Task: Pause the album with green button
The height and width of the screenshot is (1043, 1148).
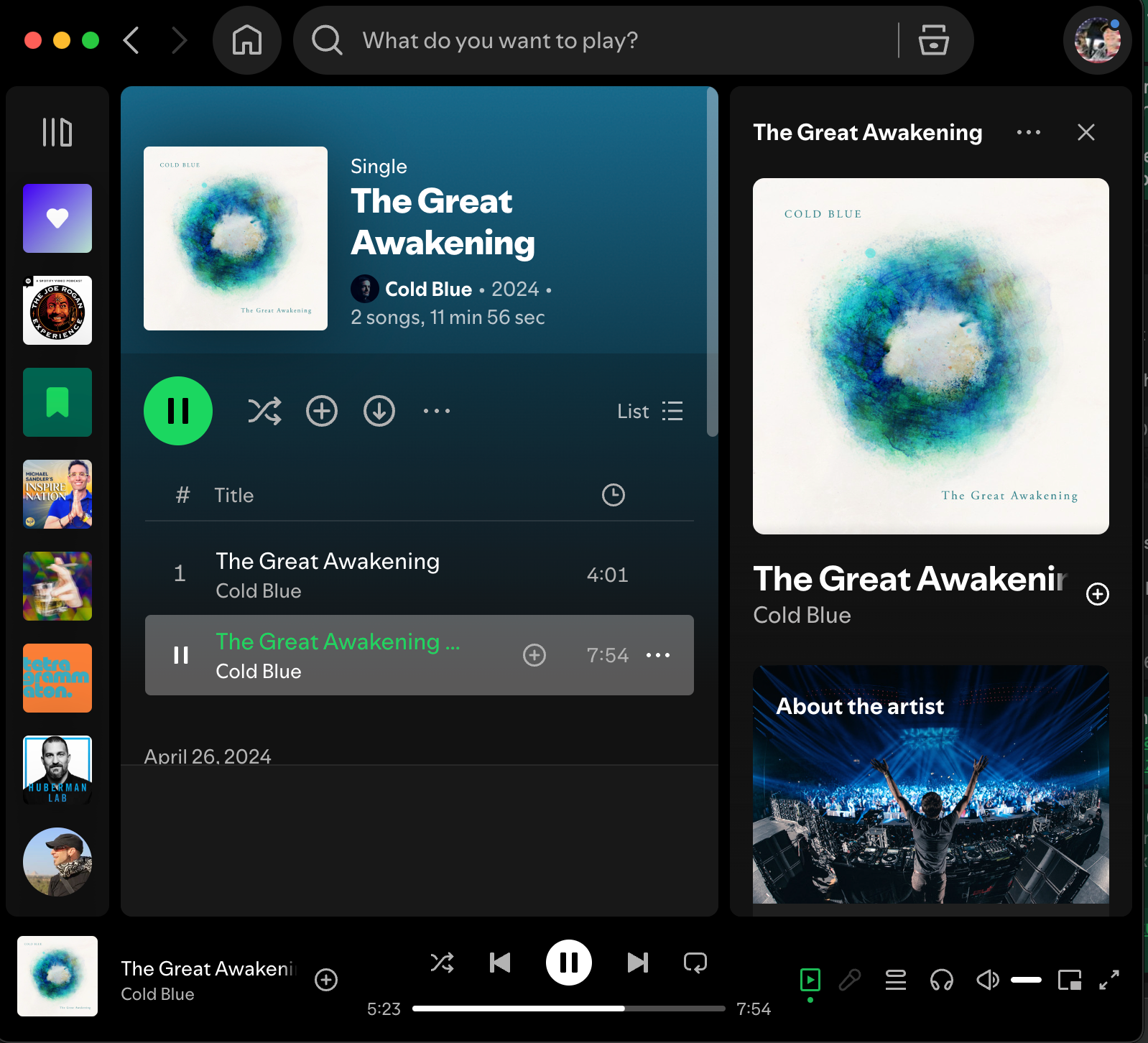Action: (178, 411)
